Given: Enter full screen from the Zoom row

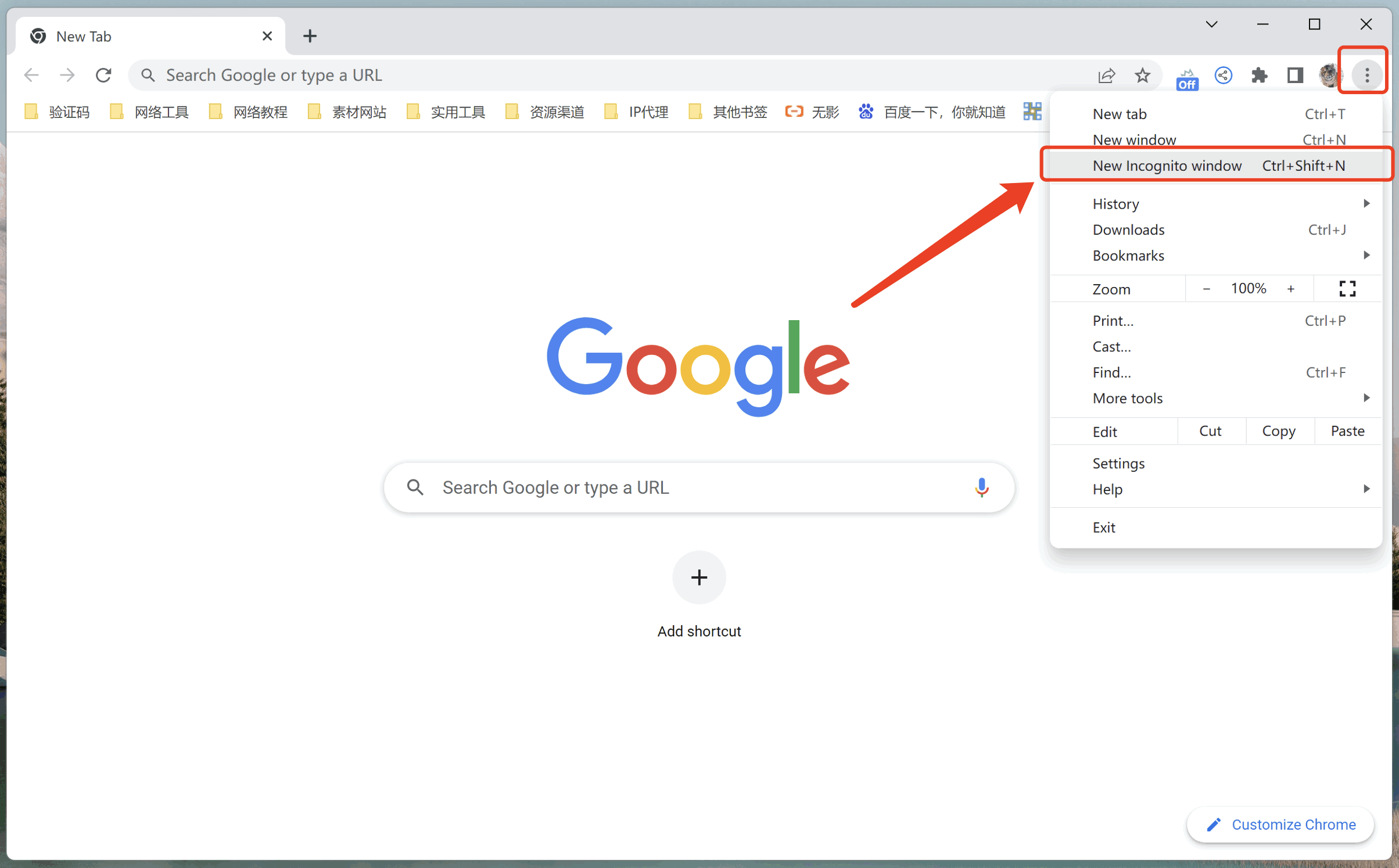Looking at the screenshot, I should [x=1347, y=288].
